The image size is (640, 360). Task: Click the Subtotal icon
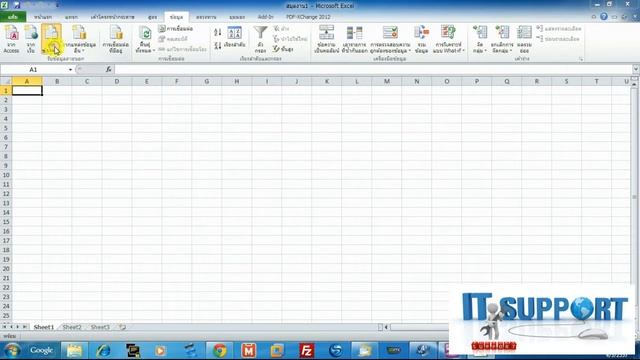(x=524, y=38)
